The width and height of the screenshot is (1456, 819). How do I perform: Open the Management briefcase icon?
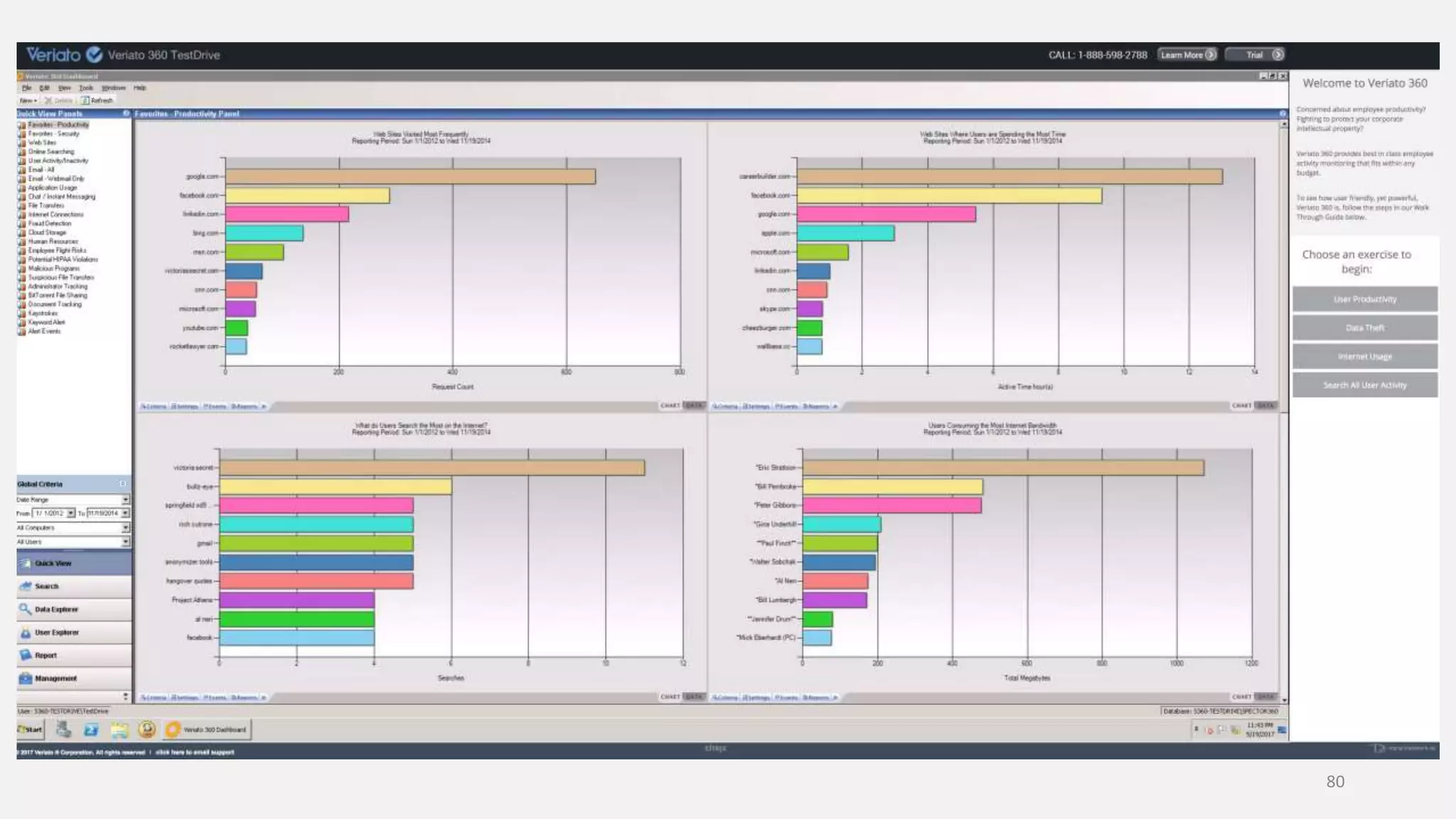26,678
